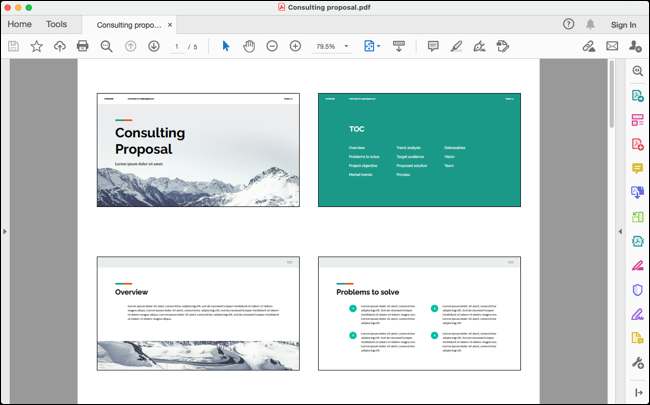Print the document
Image resolution: width=650 pixels, height=405 pixels.
click(83, 46)
